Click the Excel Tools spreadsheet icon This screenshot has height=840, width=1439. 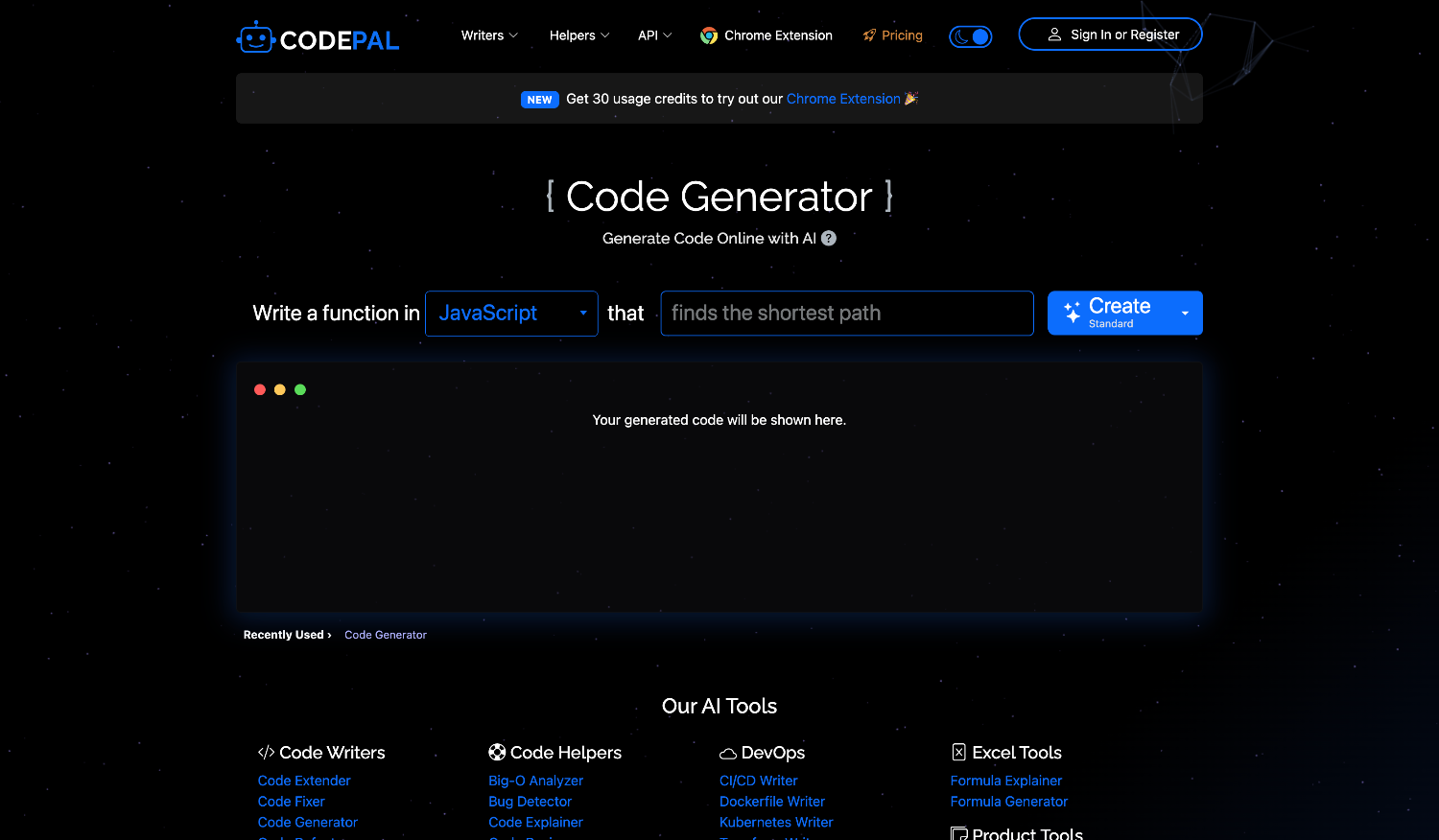tap(958, 752)
